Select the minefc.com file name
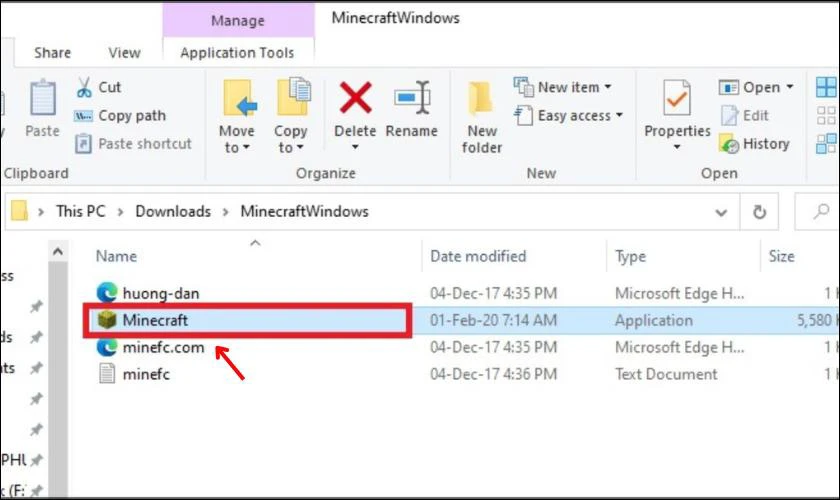 (x=163, y=347)
